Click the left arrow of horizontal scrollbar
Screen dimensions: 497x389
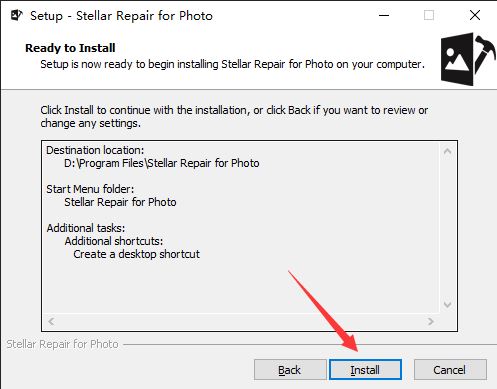[51, 321]
